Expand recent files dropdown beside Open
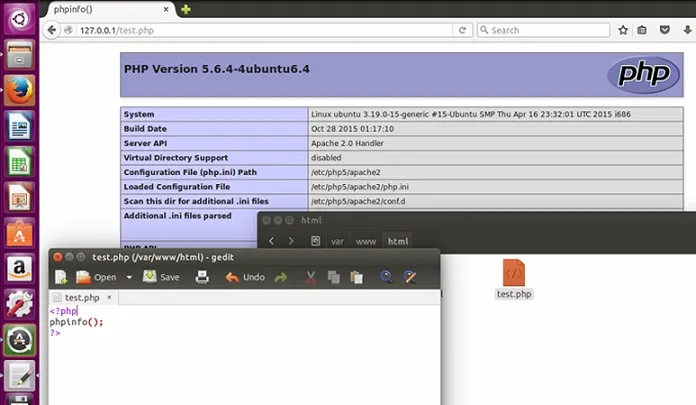The width and height of the screenshot is (696, 405). click(129, 277)
